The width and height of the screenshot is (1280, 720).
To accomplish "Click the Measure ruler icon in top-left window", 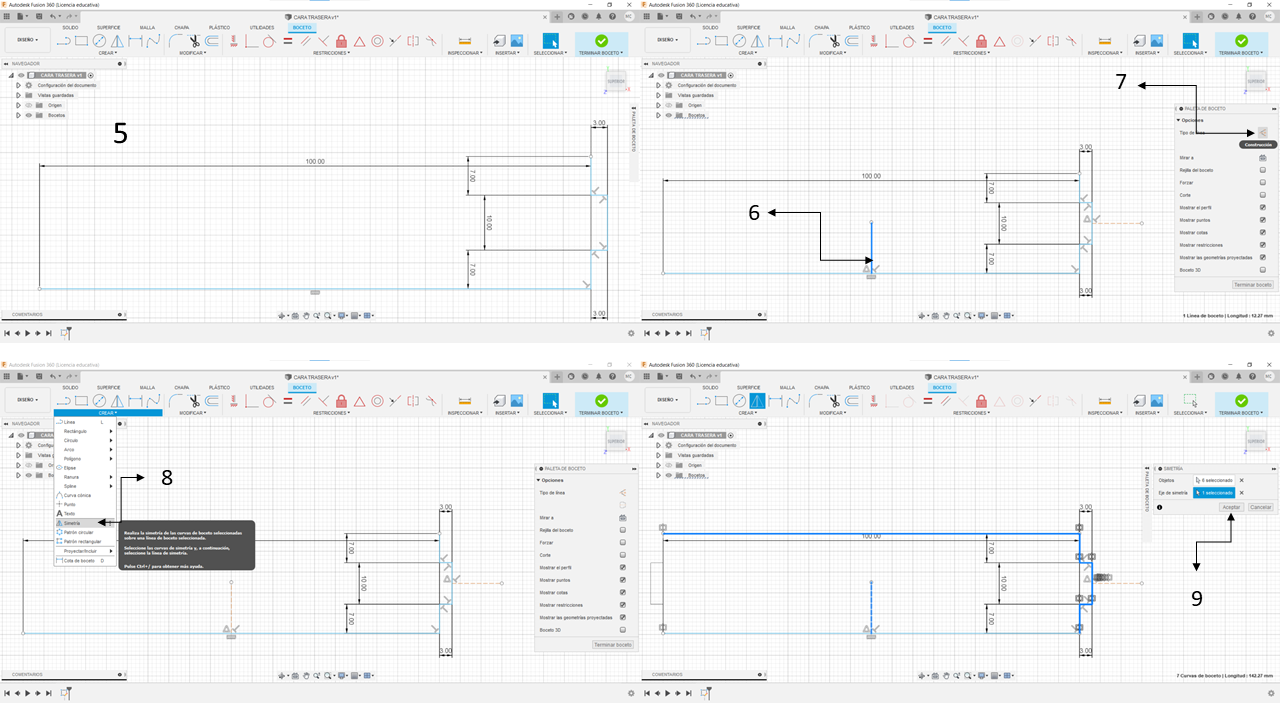I will pos(464,41).
